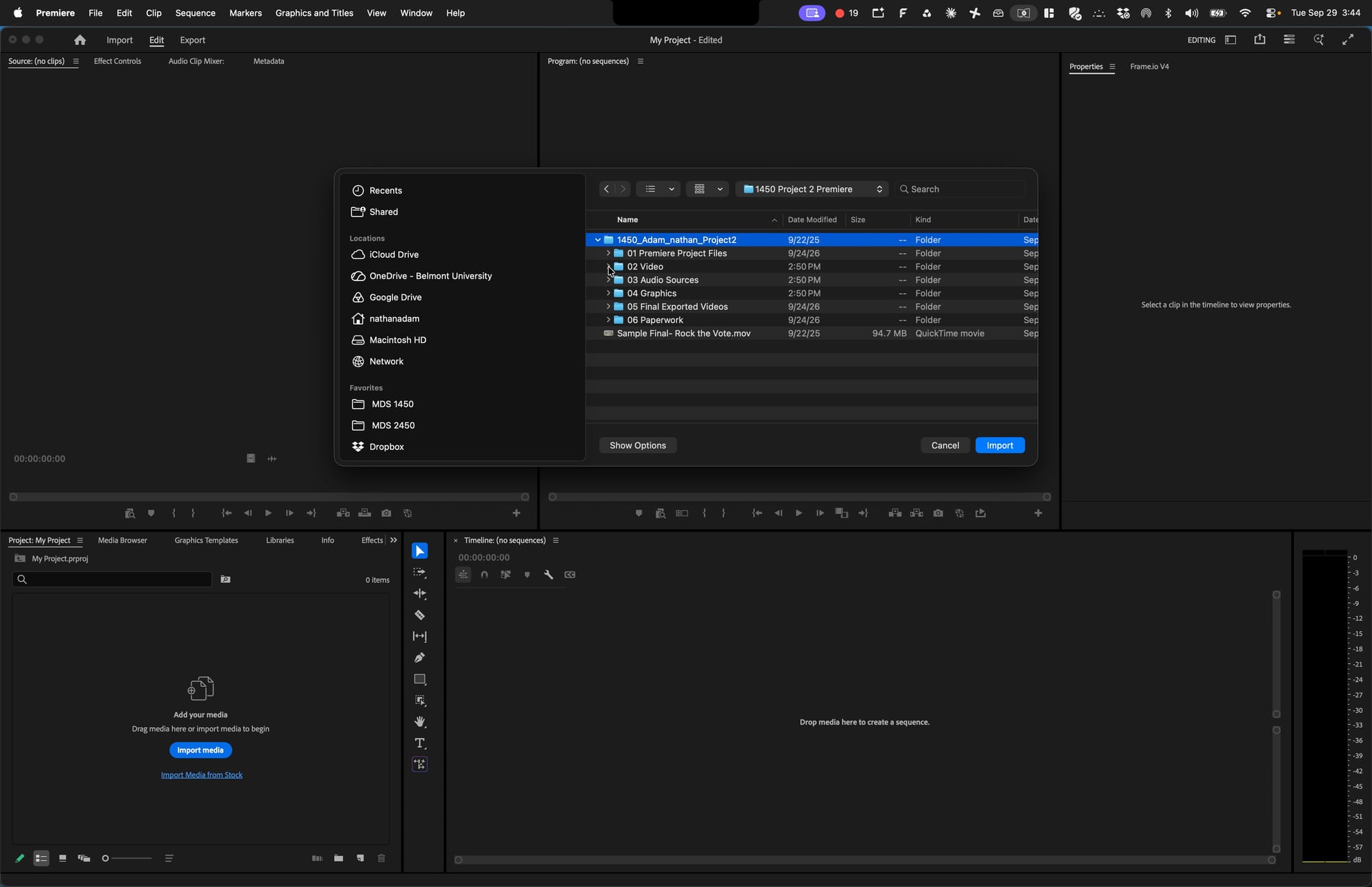
Task: Open the grouping options dropdown in dialog
Action: (720, 189)
